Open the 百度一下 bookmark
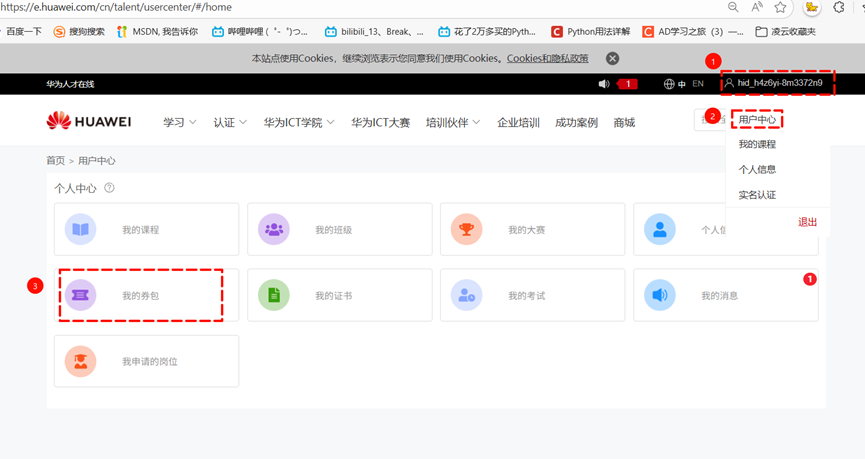865x459 pixels. coord(22,31)
